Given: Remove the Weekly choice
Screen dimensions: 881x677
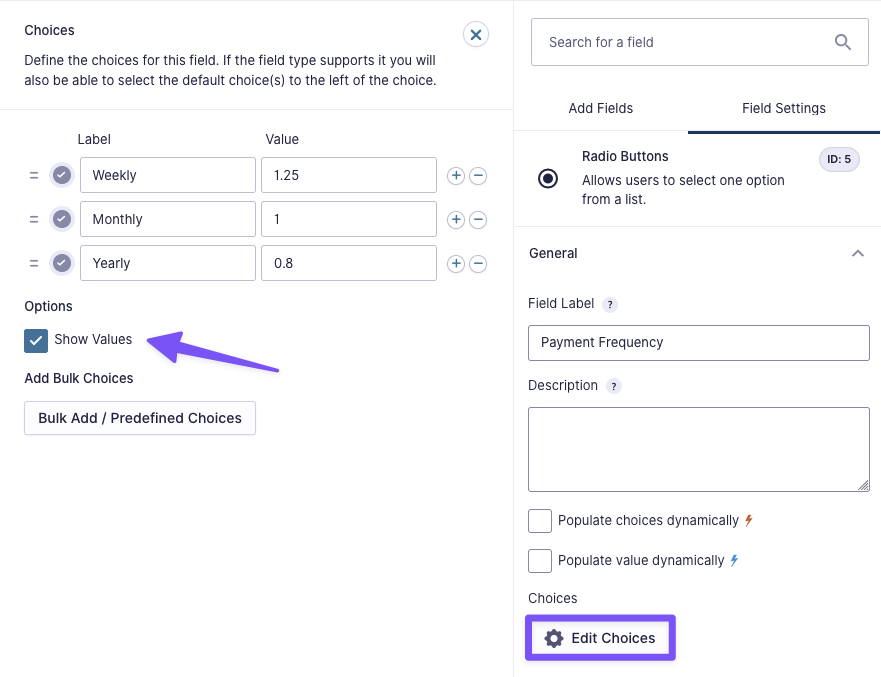Looking at the screenshot, I should tap(478, 176).
